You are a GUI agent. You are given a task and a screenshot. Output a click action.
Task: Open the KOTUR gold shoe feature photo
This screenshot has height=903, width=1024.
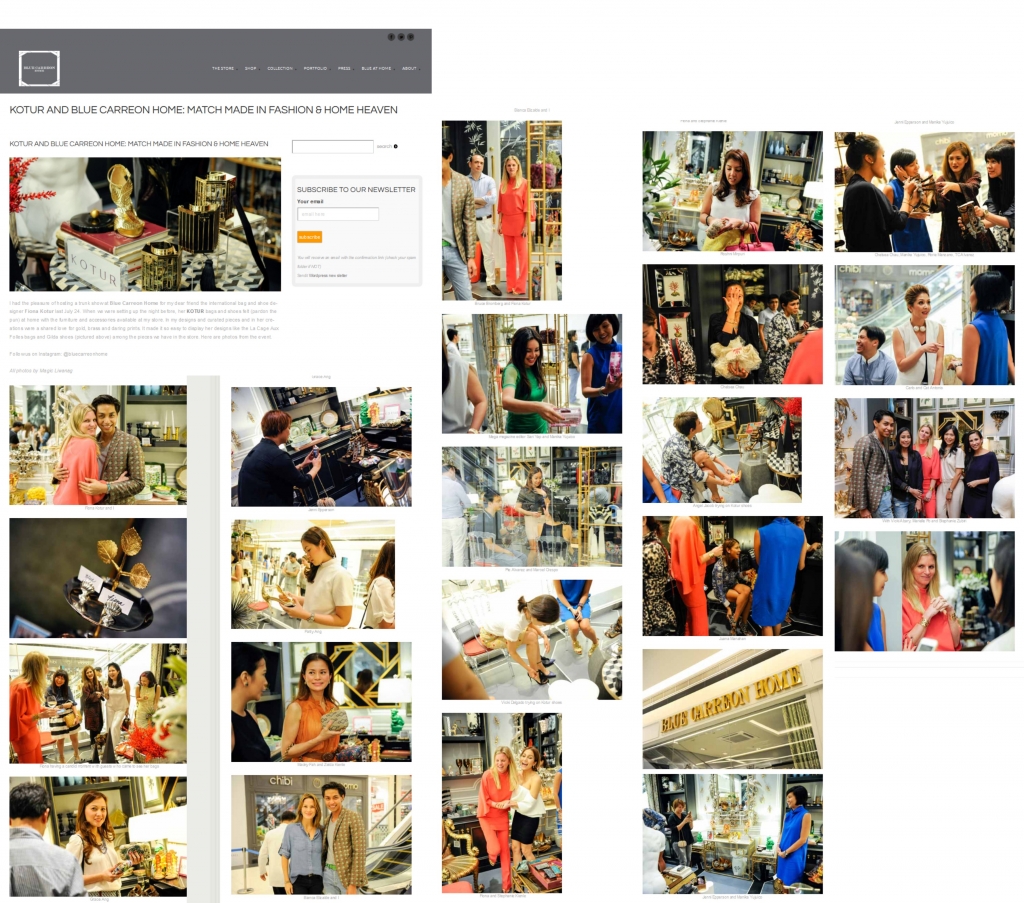(145, 224)
